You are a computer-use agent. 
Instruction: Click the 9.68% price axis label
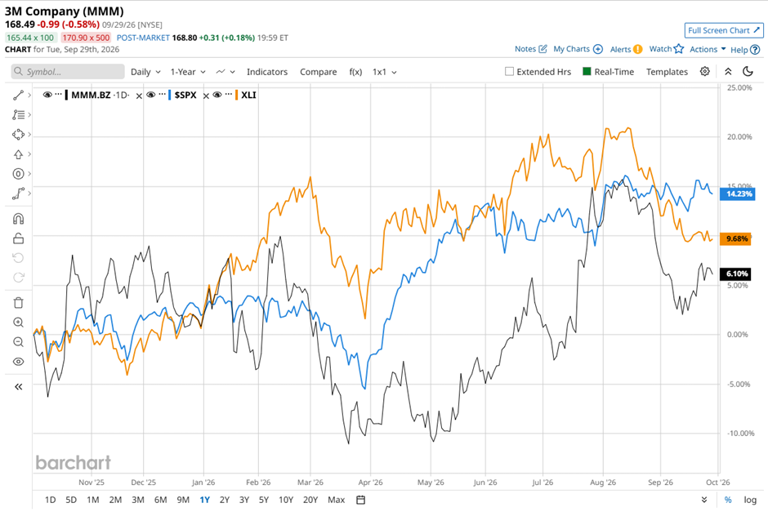tap(735, 239)
